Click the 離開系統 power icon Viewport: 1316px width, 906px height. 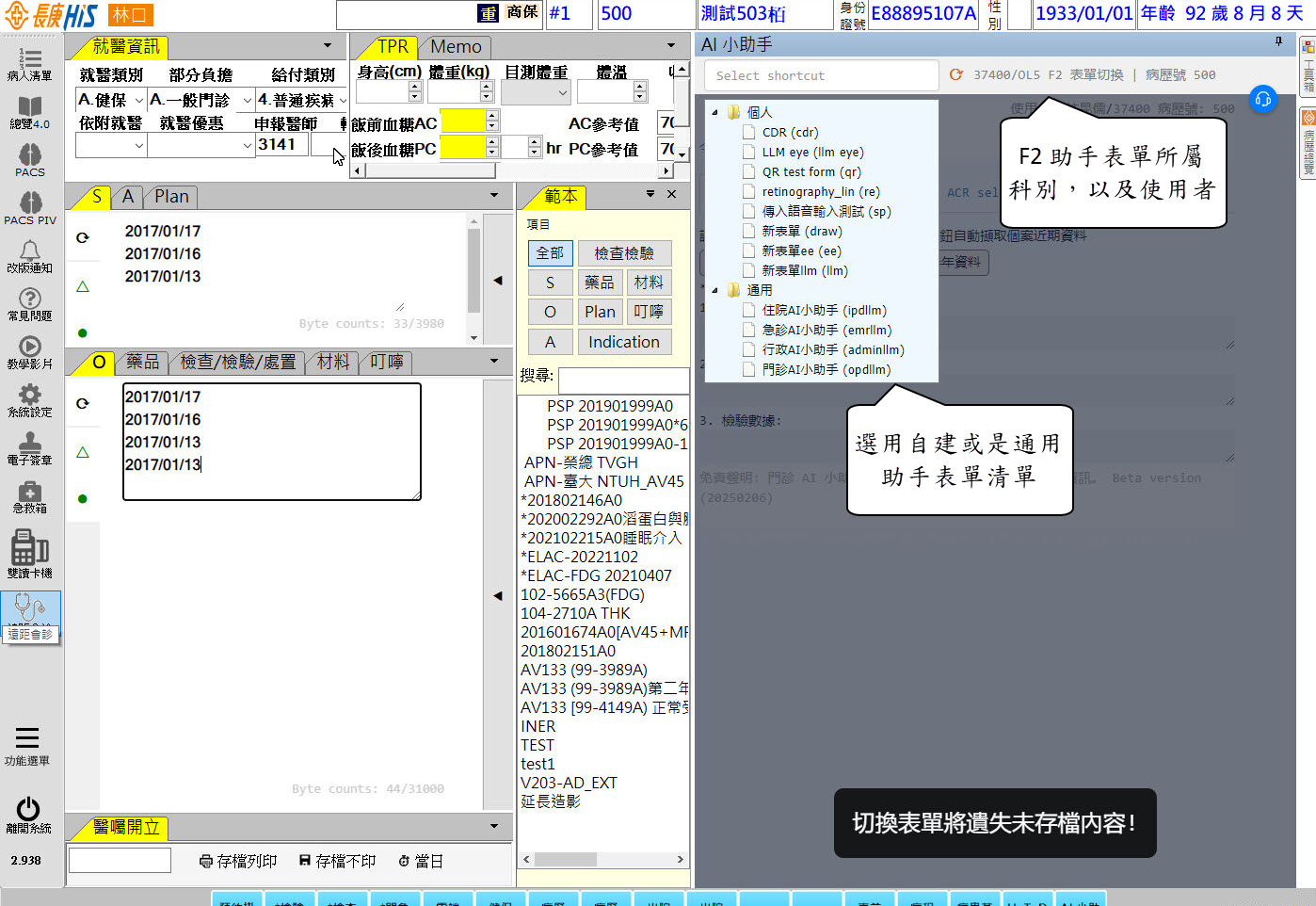(28, 815)
